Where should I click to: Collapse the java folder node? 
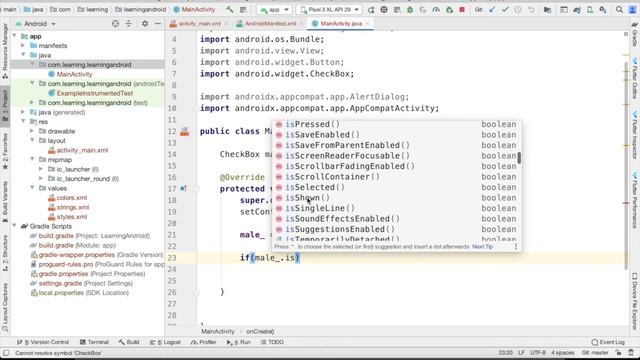(x=23, y=55)
